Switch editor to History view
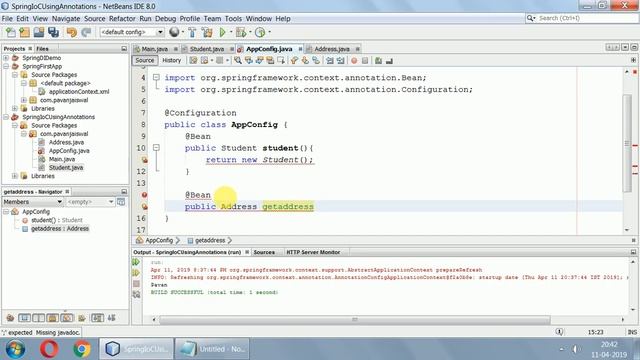The height and width of the screenshot is (360, 640). (171, 60)
